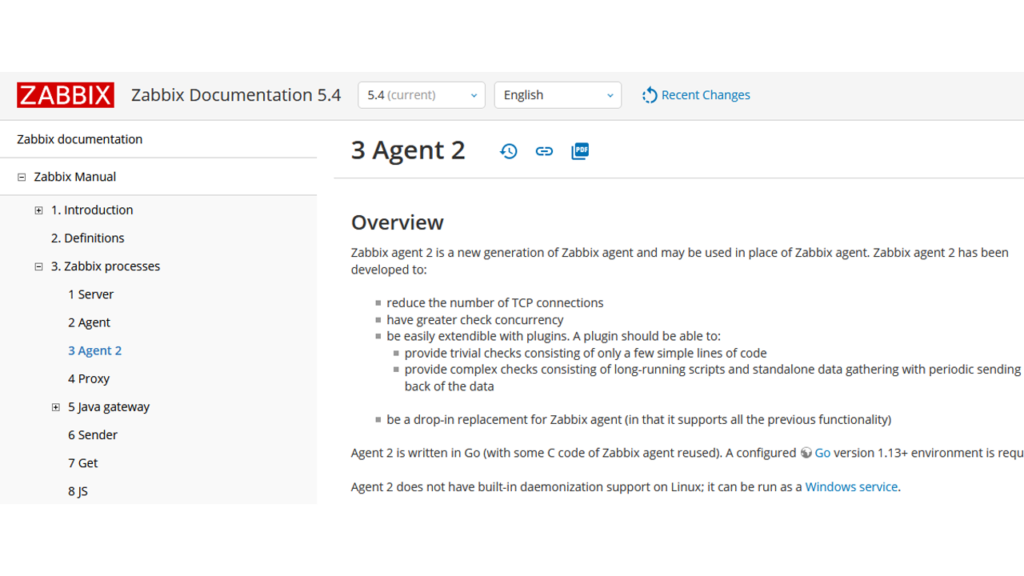Click the Recent Changes icon

650,95
